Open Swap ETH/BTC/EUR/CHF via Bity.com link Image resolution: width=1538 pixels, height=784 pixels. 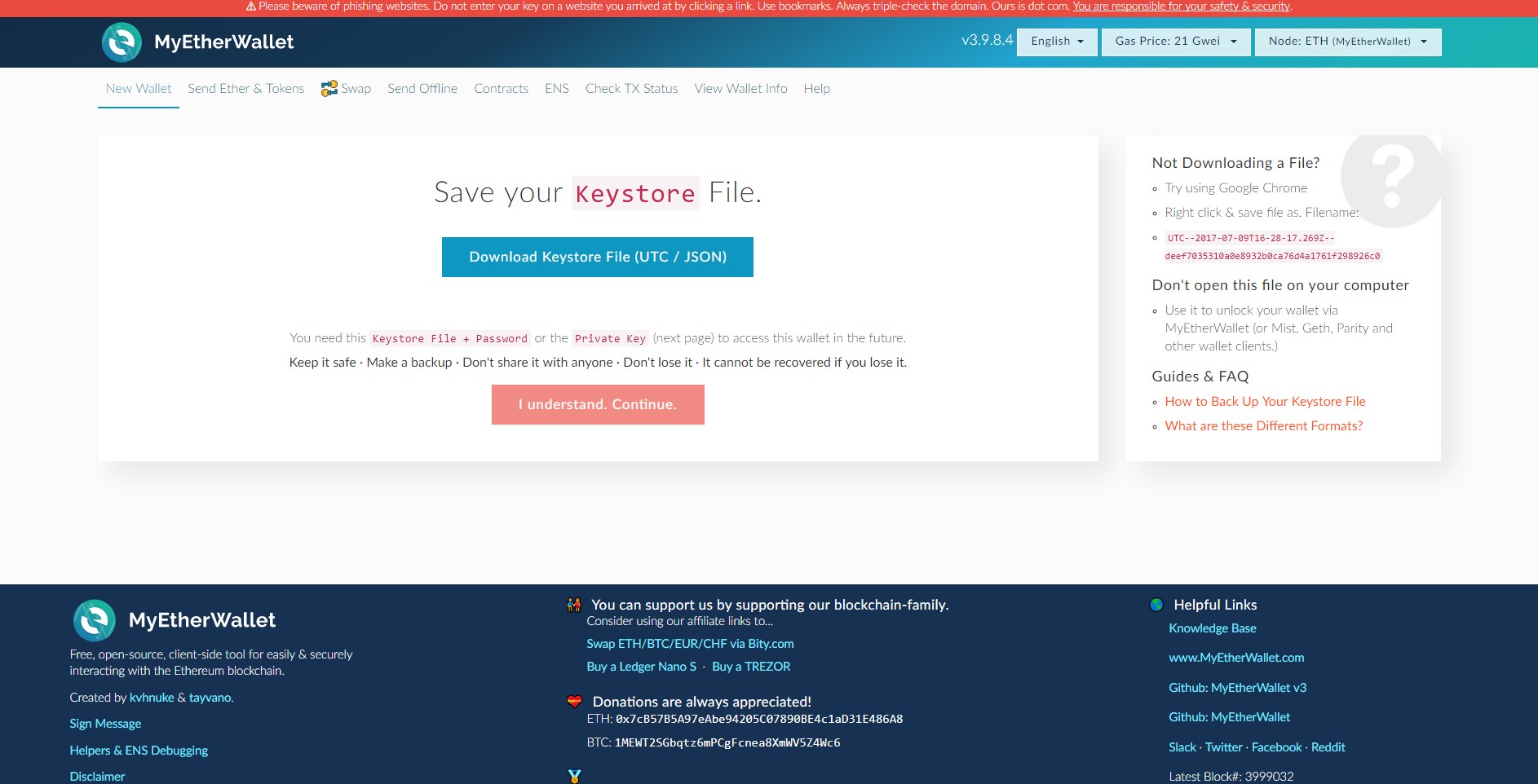[x=690, y=644]
